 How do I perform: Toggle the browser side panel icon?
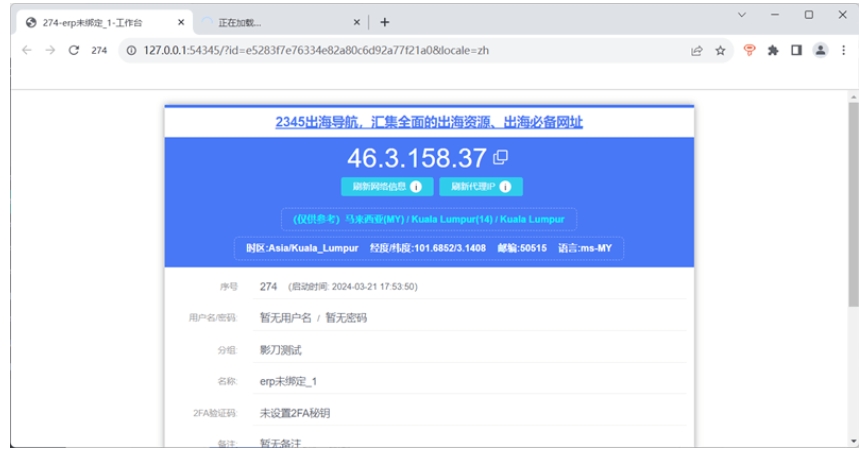point(797,50)
